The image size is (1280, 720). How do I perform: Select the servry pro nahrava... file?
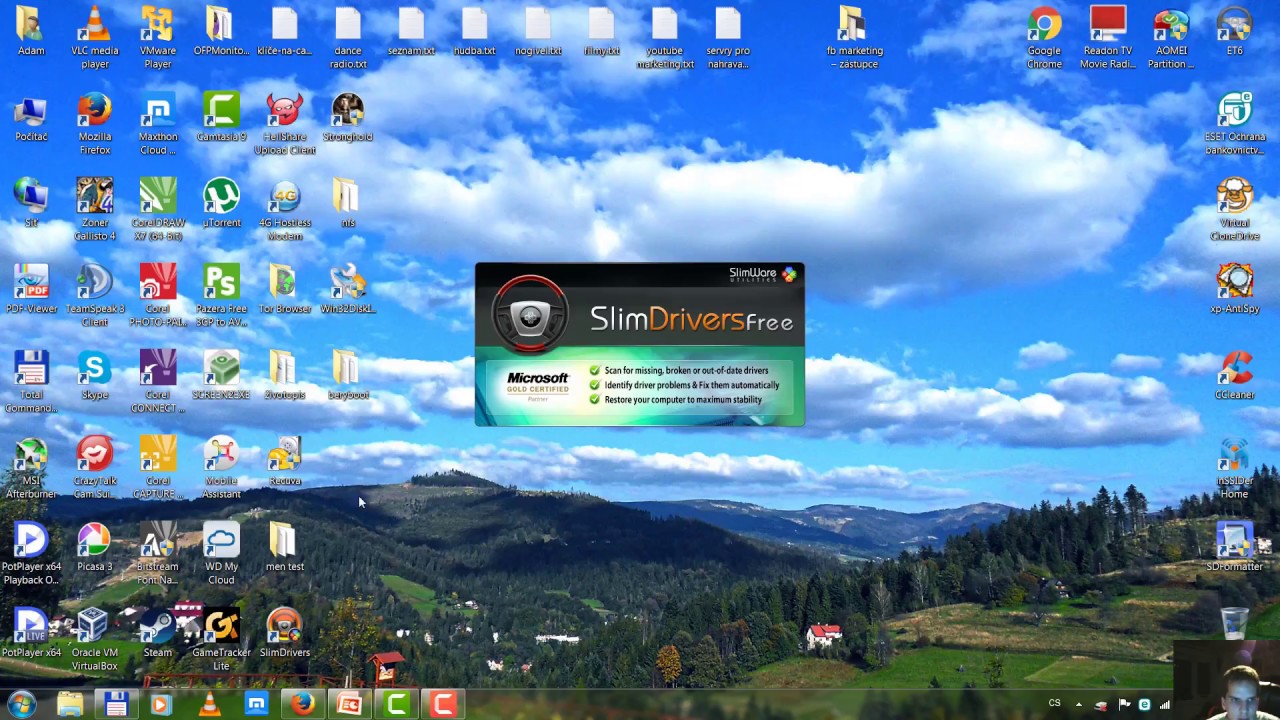coord(728,38)
